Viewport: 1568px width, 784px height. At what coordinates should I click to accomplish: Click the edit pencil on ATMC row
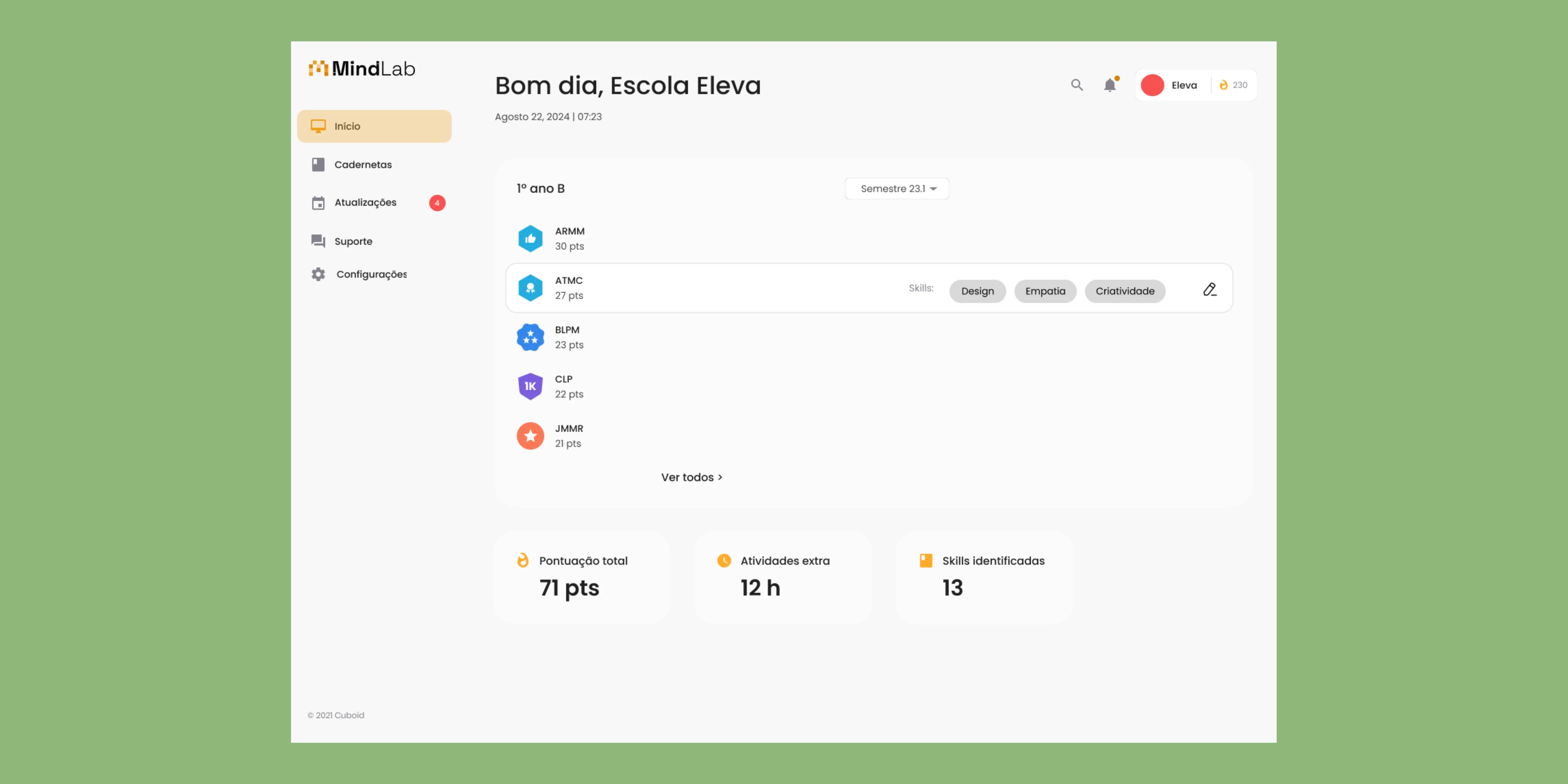[1210, 290]
